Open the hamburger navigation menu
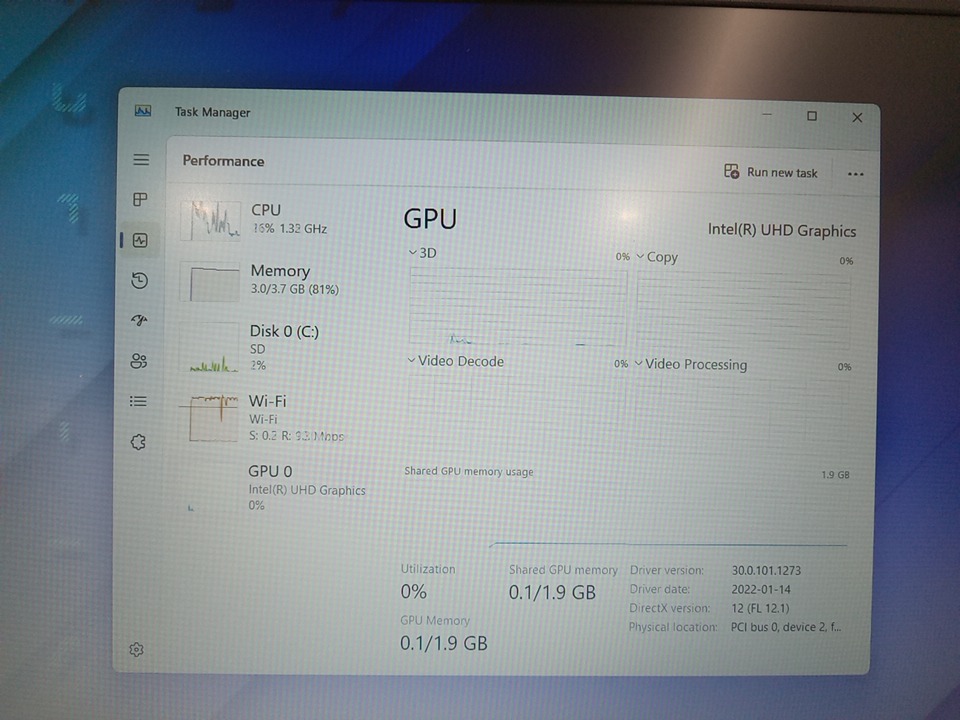The width and height of the screenshot is (960, 720). pyautogui.click(x=140, y=160)
